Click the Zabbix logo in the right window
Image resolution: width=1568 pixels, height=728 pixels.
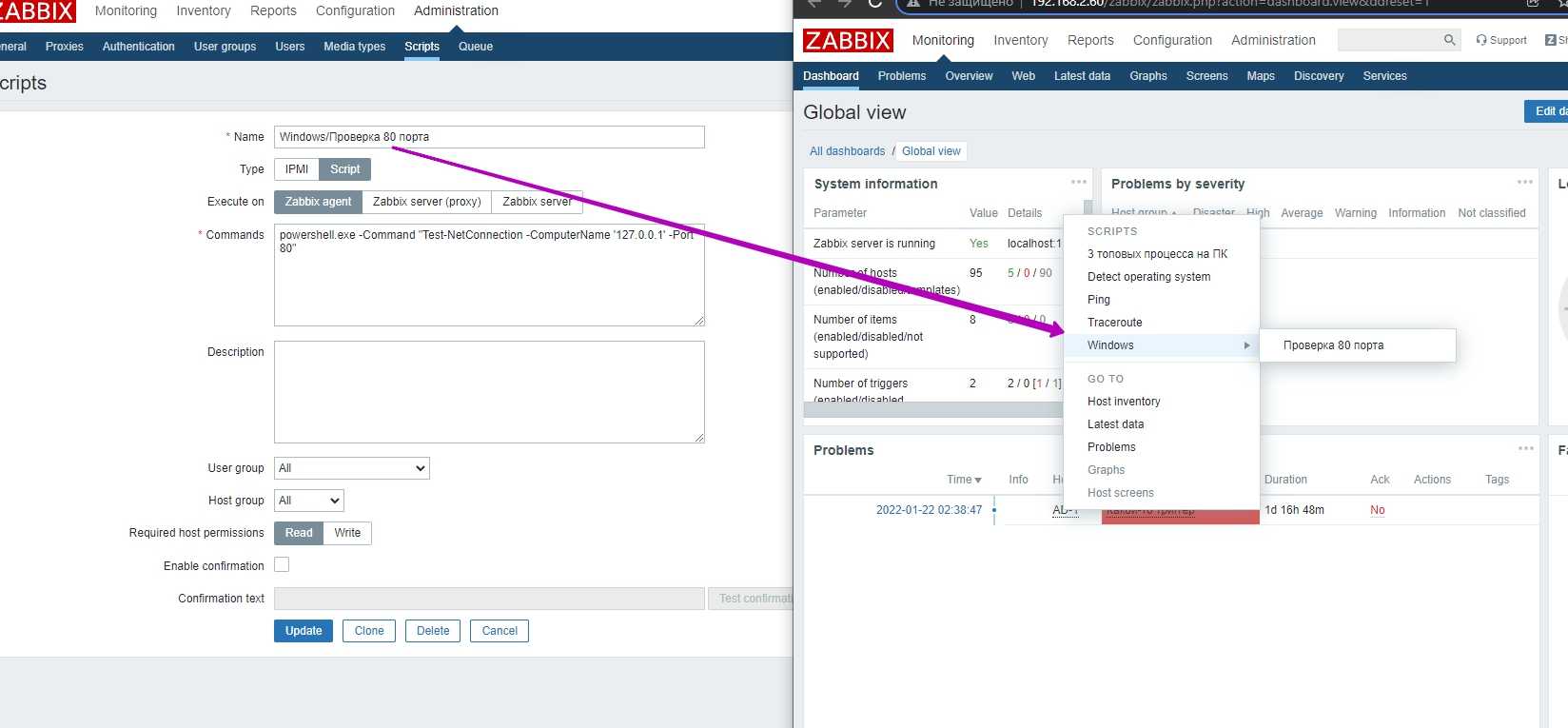[x=848, y=40]
